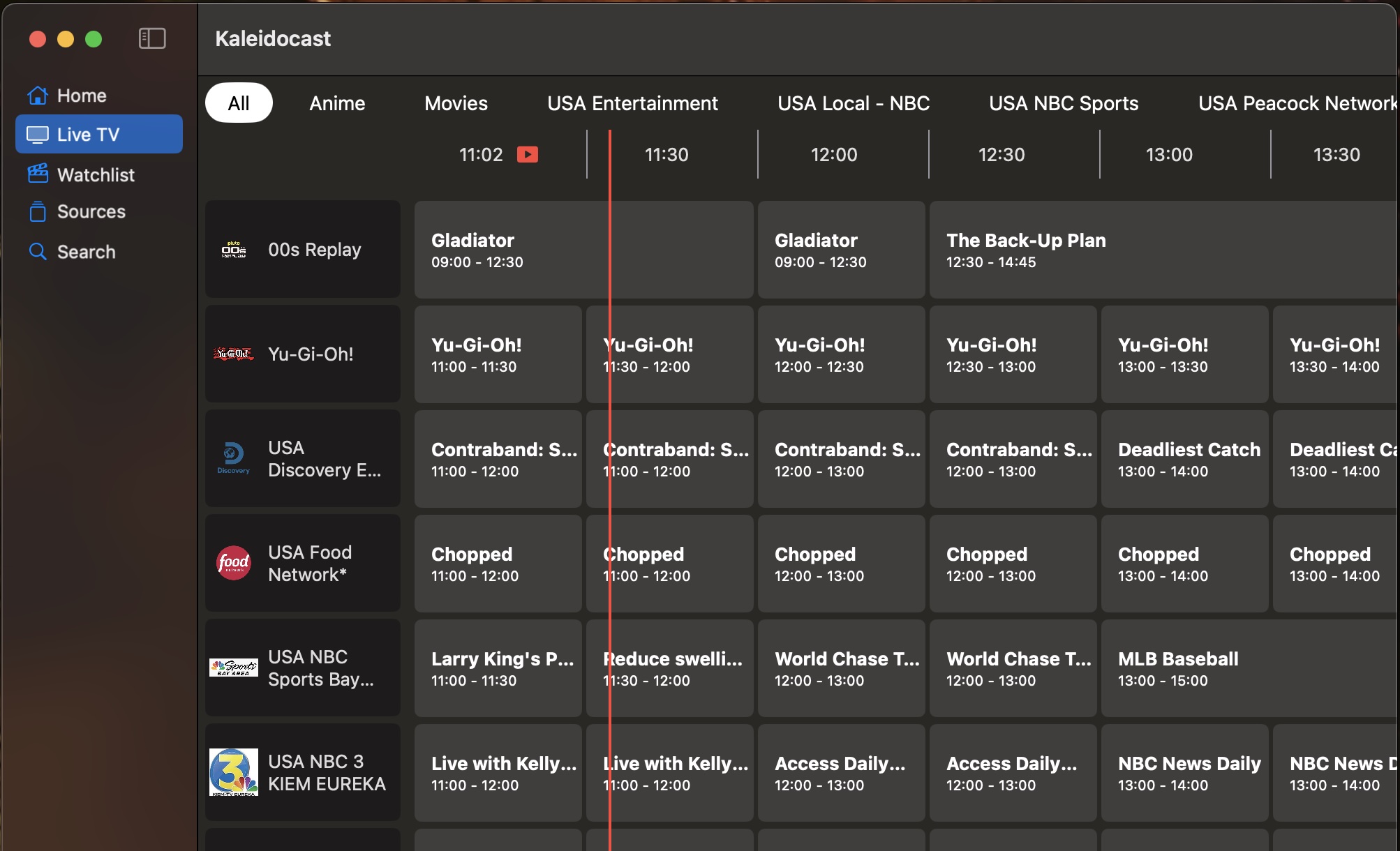Select the USA Food Network* channel name
The image size is (1400, 851).
click(x=311, y=564)
